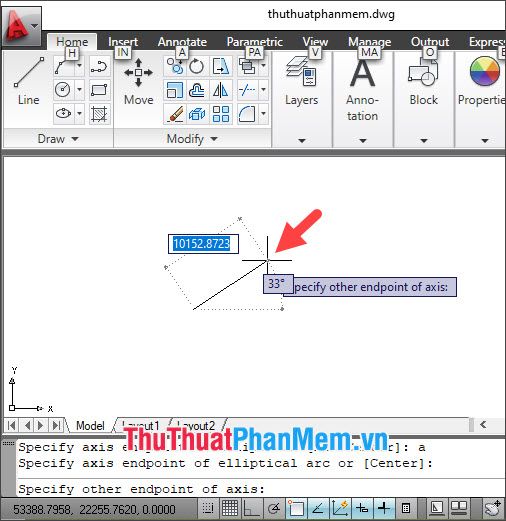Choose the Arc tool in Draw panel

click(x=63, y=66)
